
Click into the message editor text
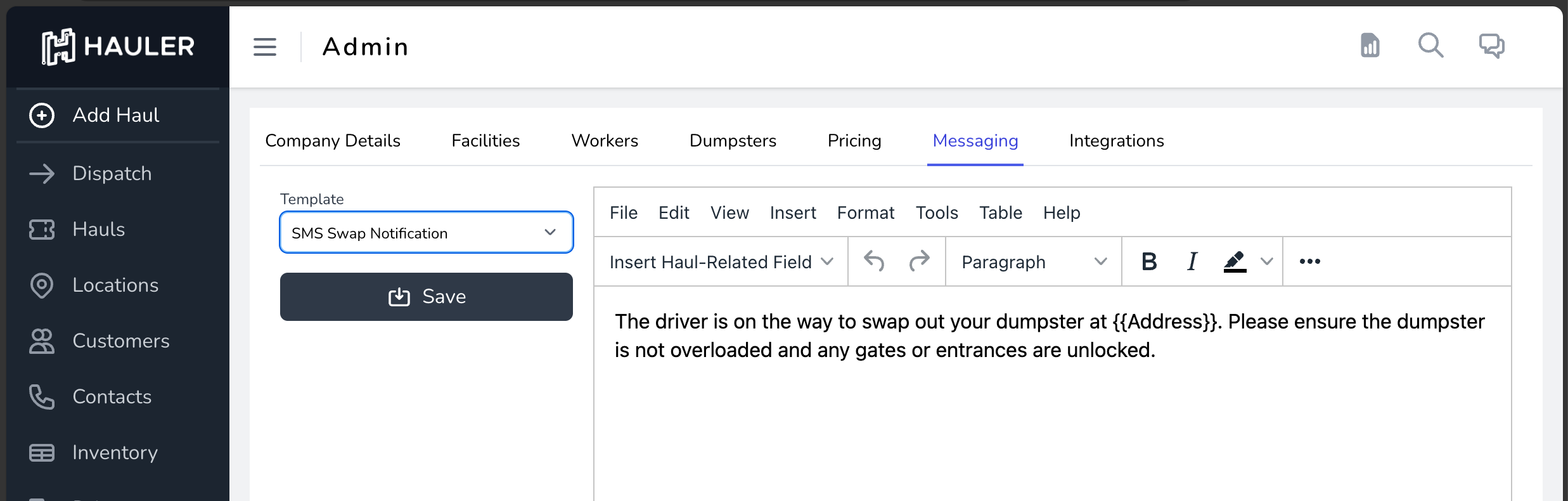1050,335
